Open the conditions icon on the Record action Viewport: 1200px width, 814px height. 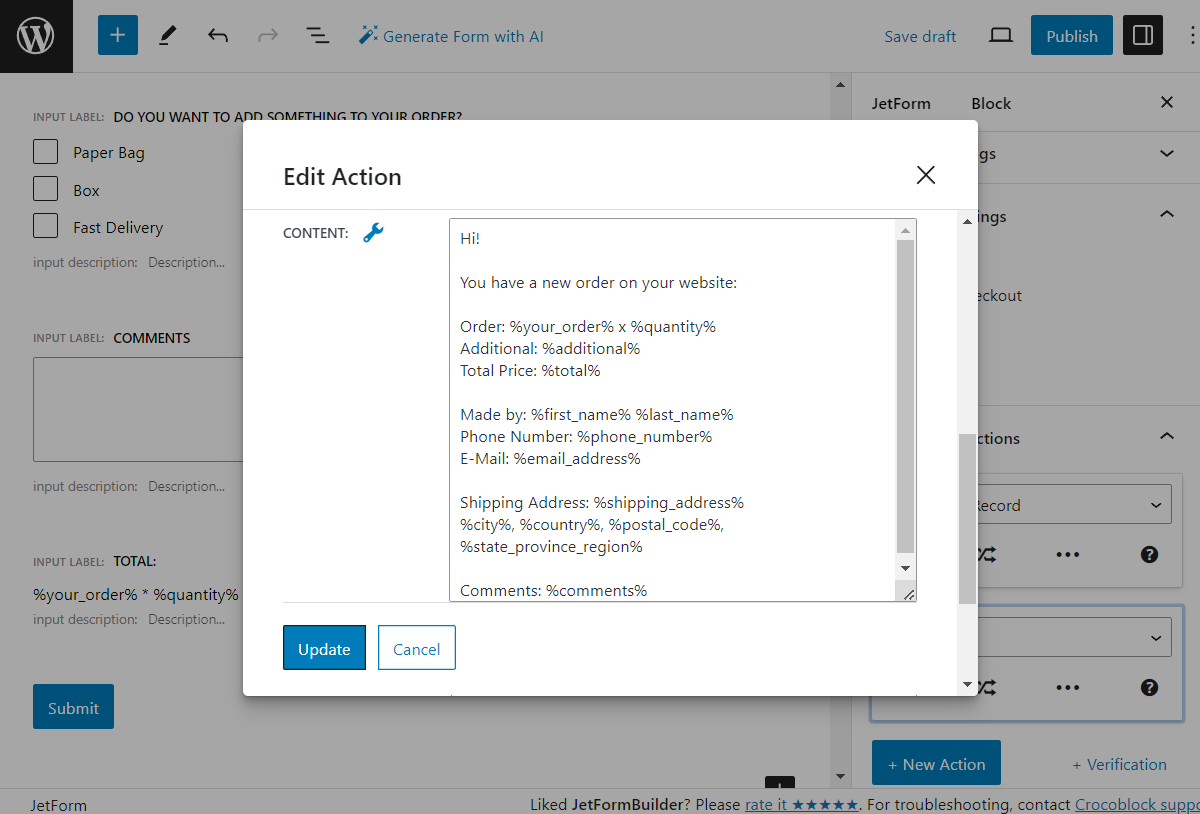tap(987, 554)
